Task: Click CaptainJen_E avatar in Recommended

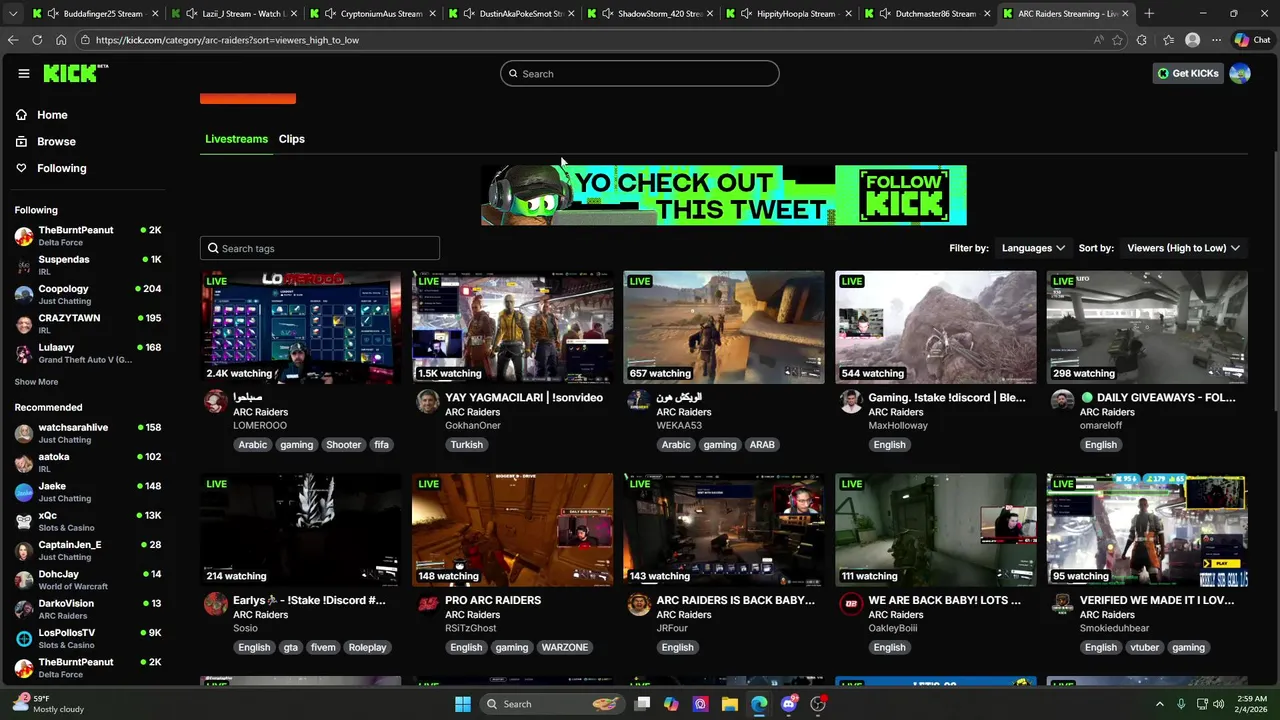Action: pos(24,551)
